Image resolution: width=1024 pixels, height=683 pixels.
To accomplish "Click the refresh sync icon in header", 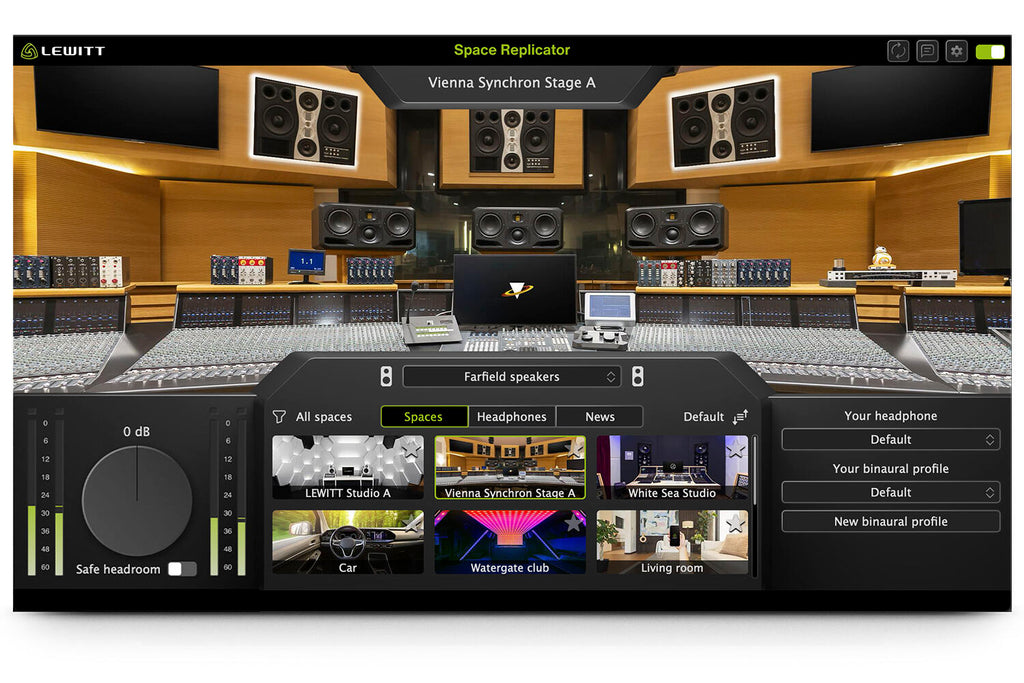I will coord(898,51).
